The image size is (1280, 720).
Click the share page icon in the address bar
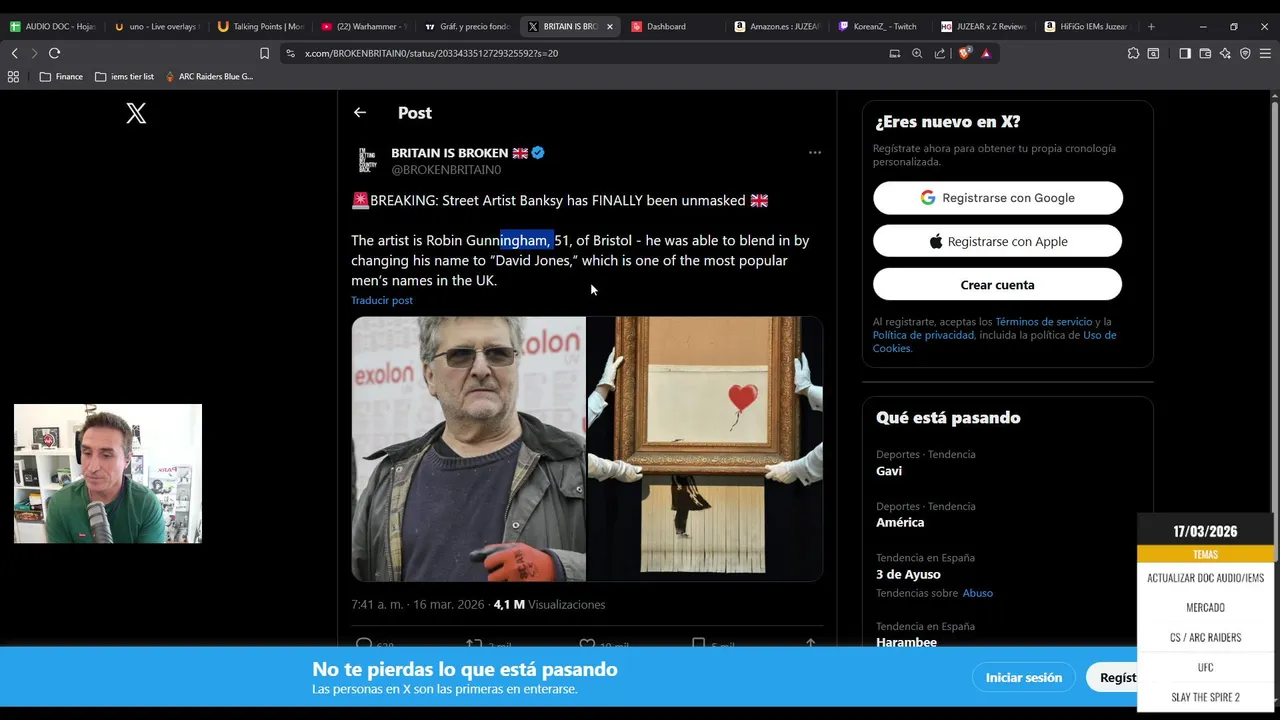[940, 53]
